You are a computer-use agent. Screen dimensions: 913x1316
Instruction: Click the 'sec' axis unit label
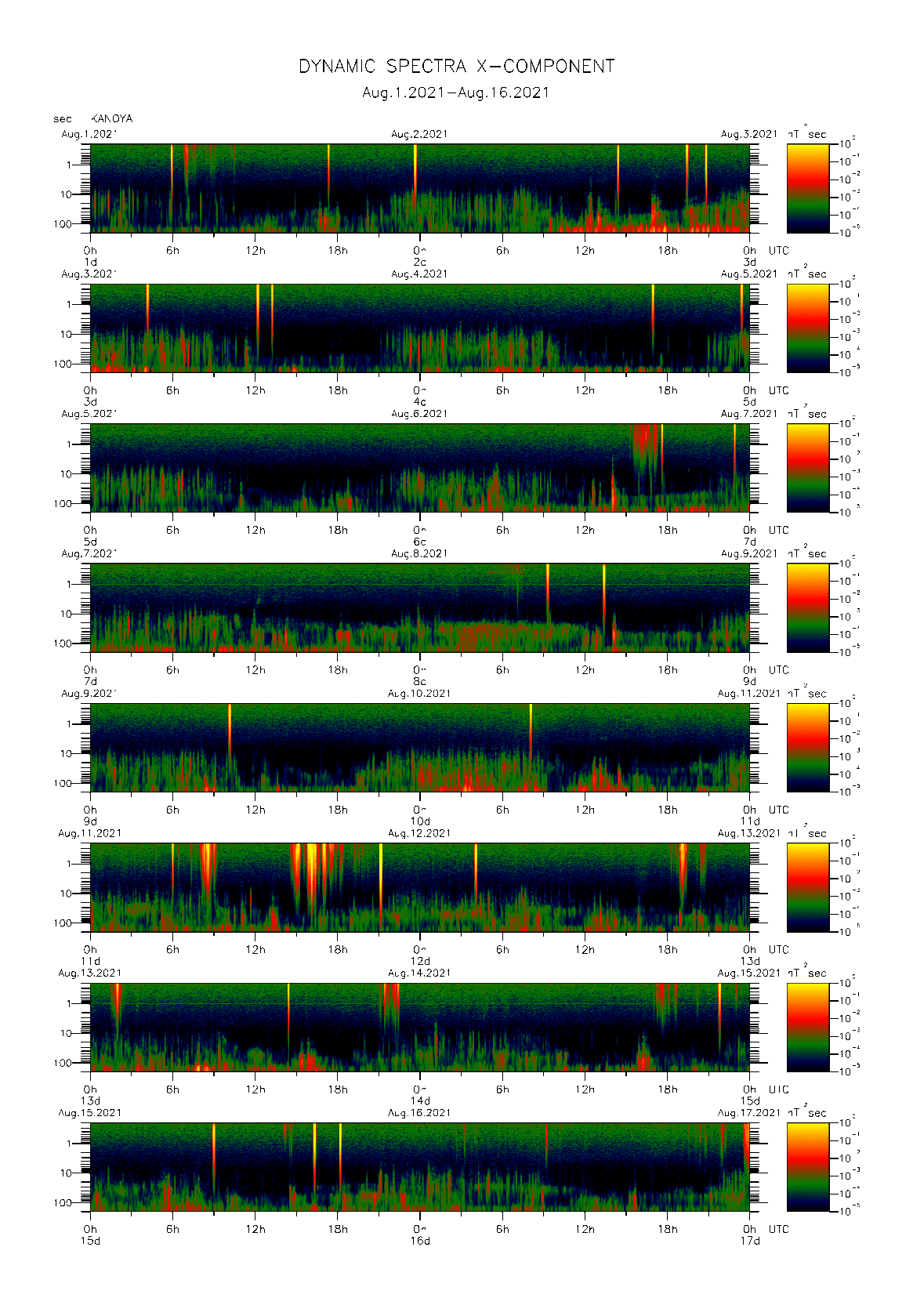(63, 119)
